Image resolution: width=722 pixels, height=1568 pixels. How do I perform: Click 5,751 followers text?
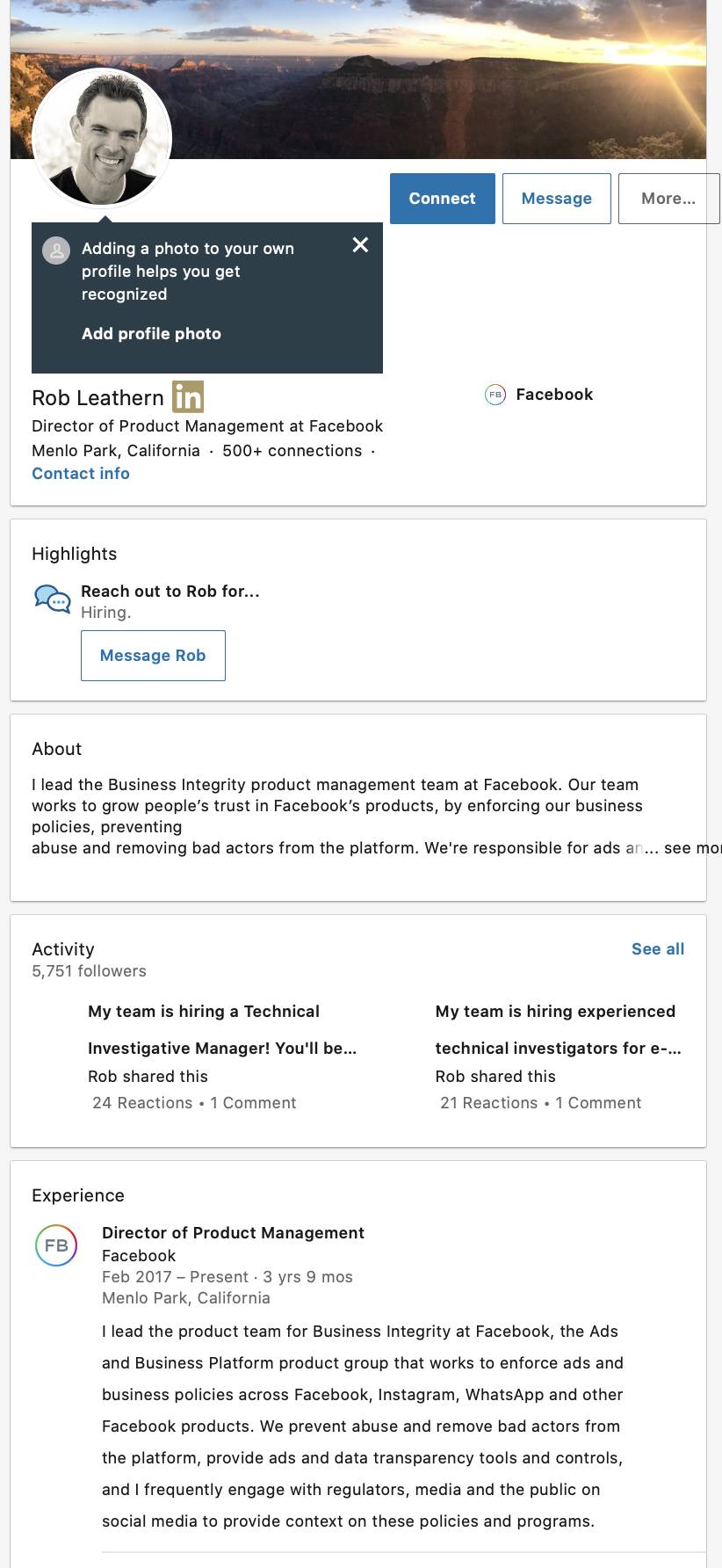[89, 971]
